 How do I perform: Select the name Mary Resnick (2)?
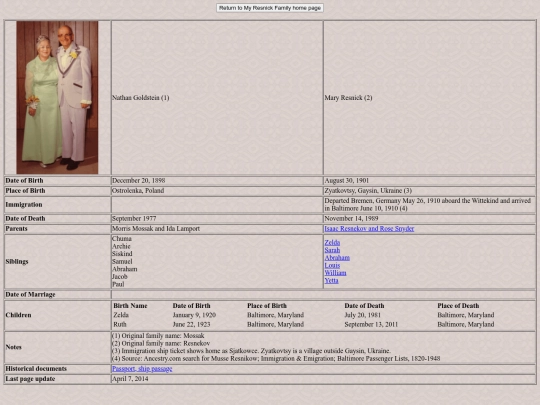348,98
